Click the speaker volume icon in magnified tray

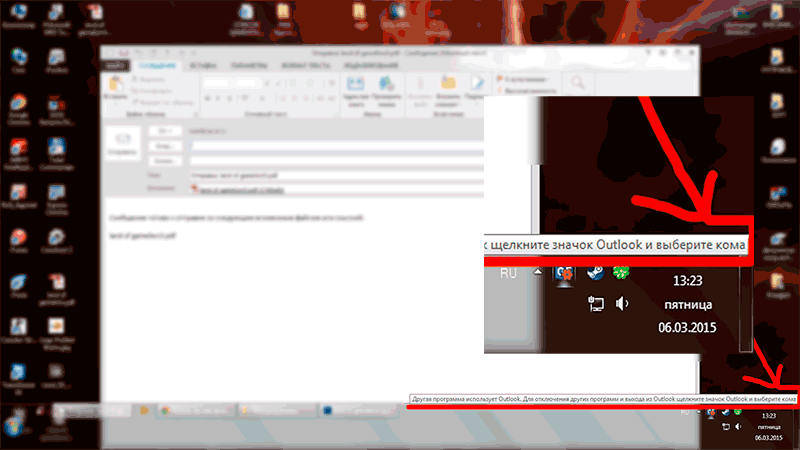[x=622, y=303]
